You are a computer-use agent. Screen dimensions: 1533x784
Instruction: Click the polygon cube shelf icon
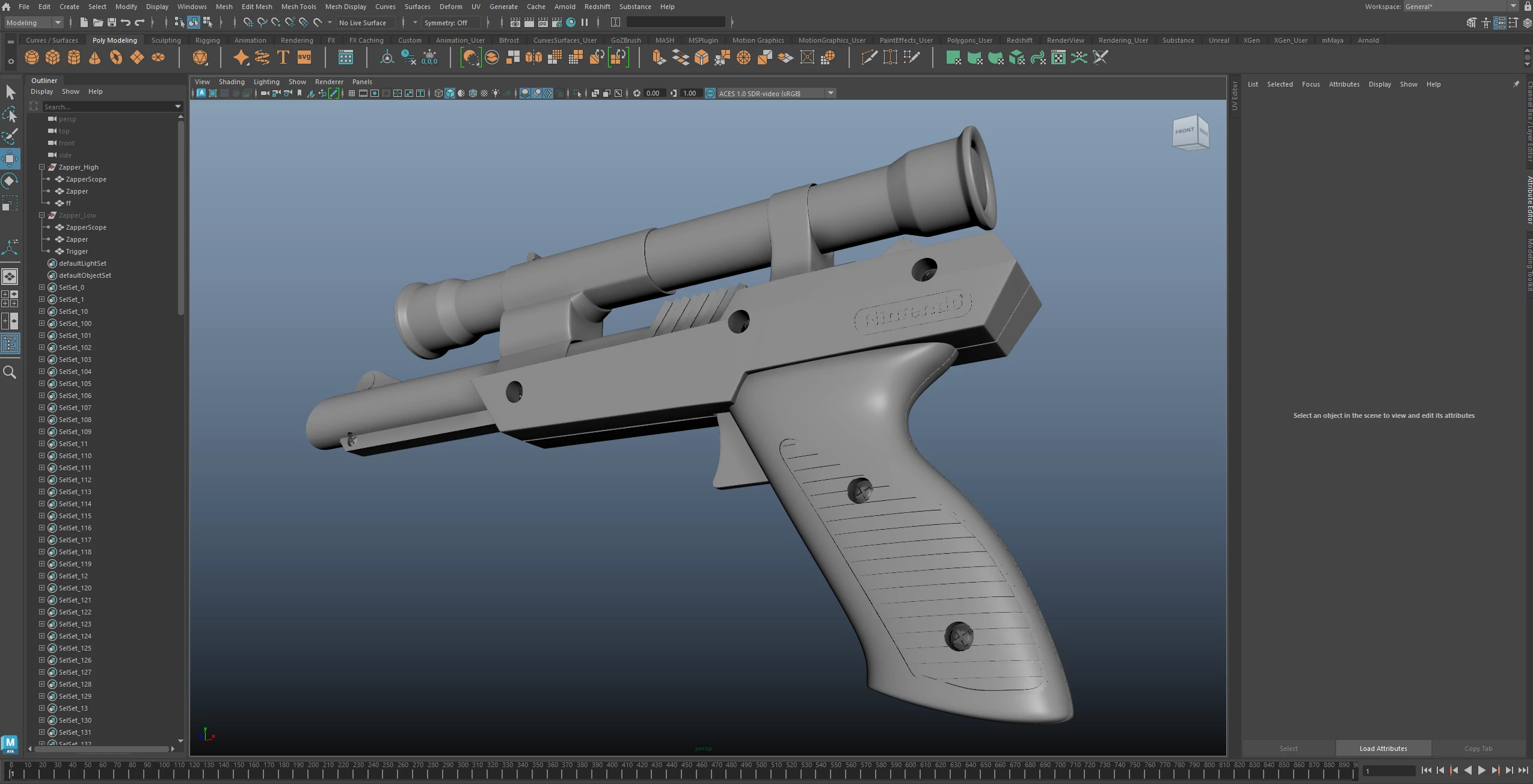point(53,58)
